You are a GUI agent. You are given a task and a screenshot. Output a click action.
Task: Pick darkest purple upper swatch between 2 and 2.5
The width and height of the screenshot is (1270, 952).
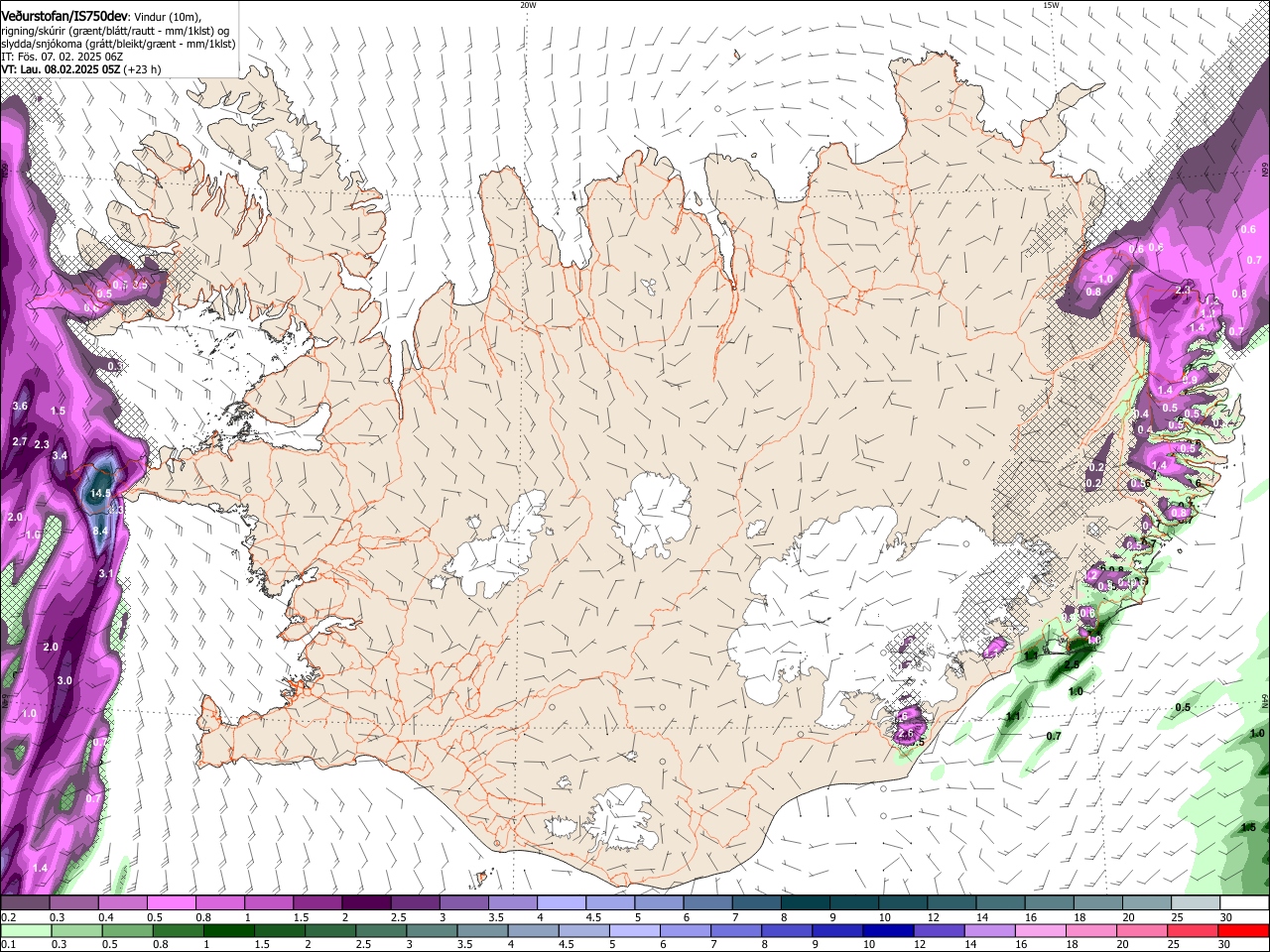pyautogui.click(x=366, y=903)
